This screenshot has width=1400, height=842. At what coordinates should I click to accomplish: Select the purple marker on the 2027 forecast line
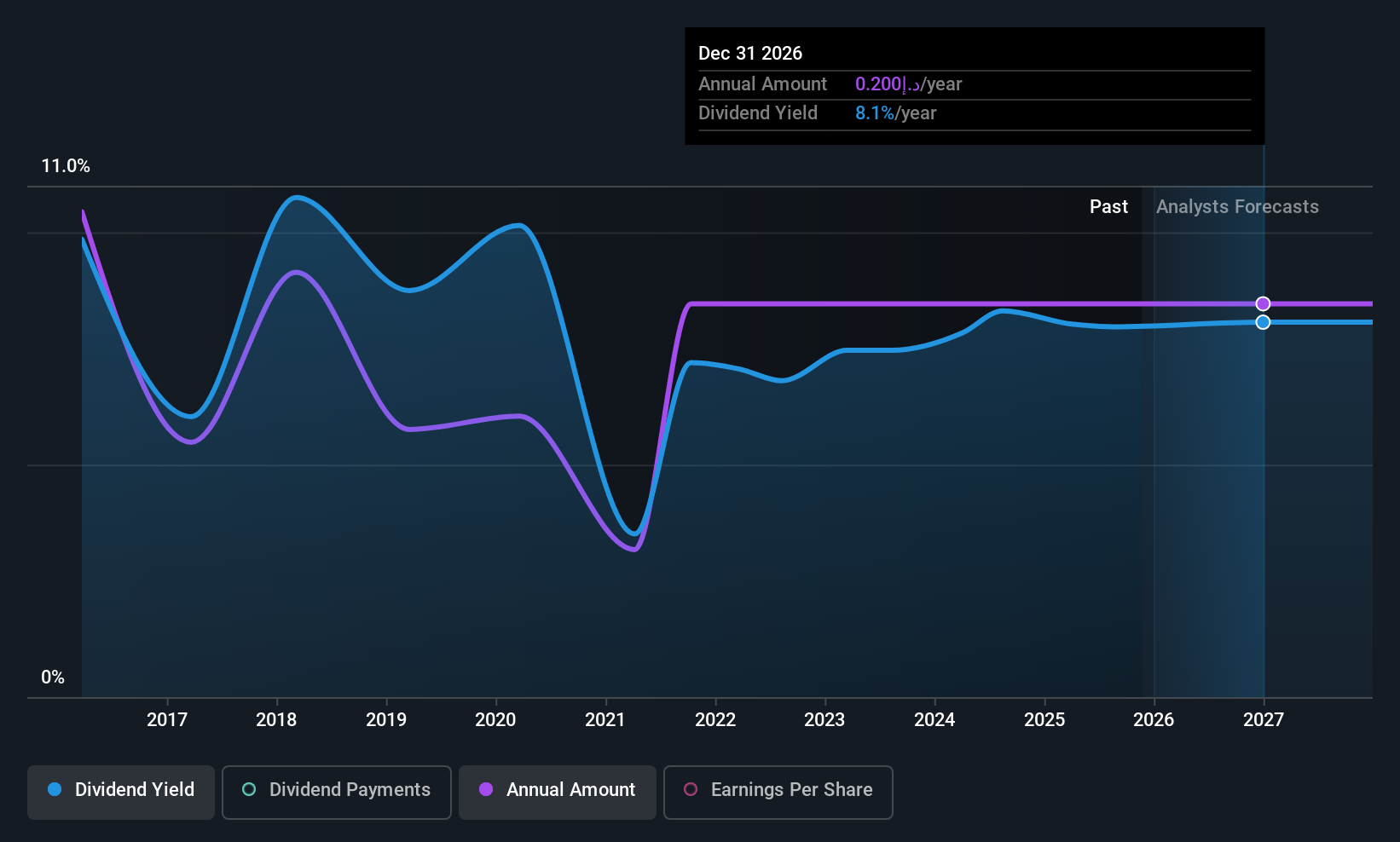click(x=1263, y=303)
